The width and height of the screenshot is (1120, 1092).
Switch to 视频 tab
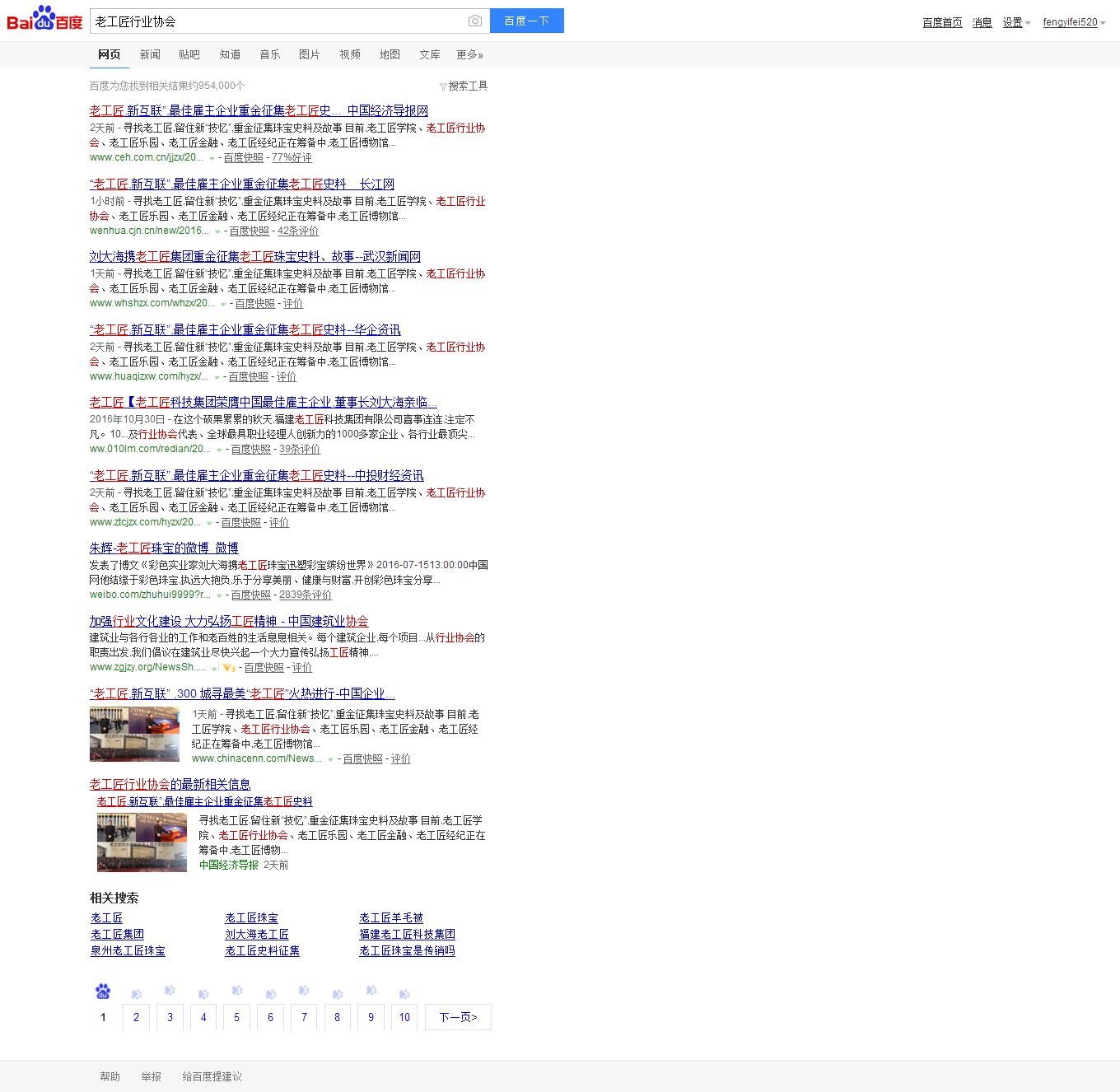350,54
